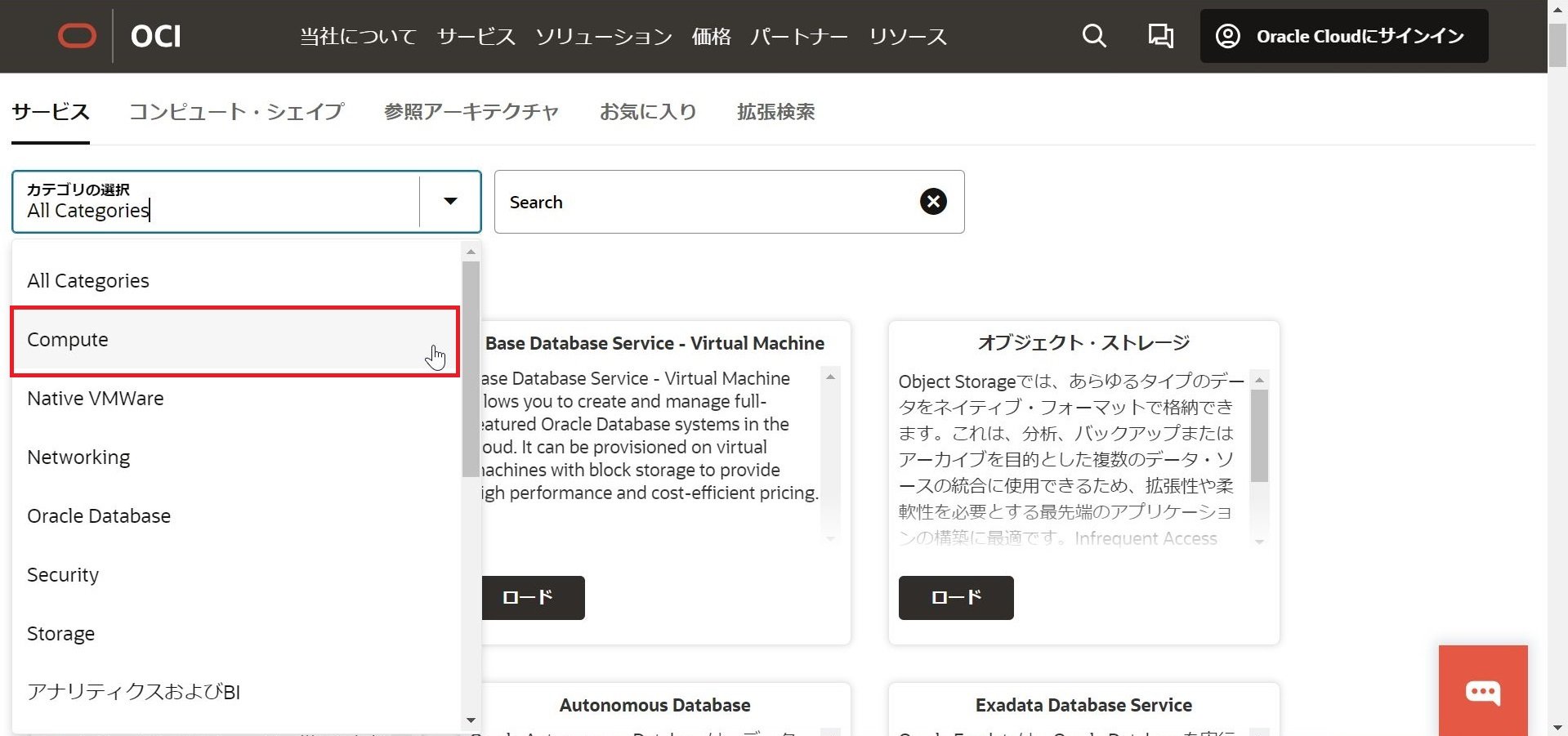Click the オブジェクト・ストレージ description scrollbar
The width and height of the screenshot is (1568, 736).
(x=1259, y=437)
